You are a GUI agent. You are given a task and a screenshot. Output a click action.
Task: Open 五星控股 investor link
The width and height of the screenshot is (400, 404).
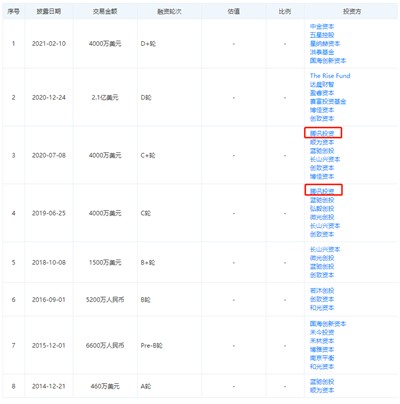(x=322, y=35)
